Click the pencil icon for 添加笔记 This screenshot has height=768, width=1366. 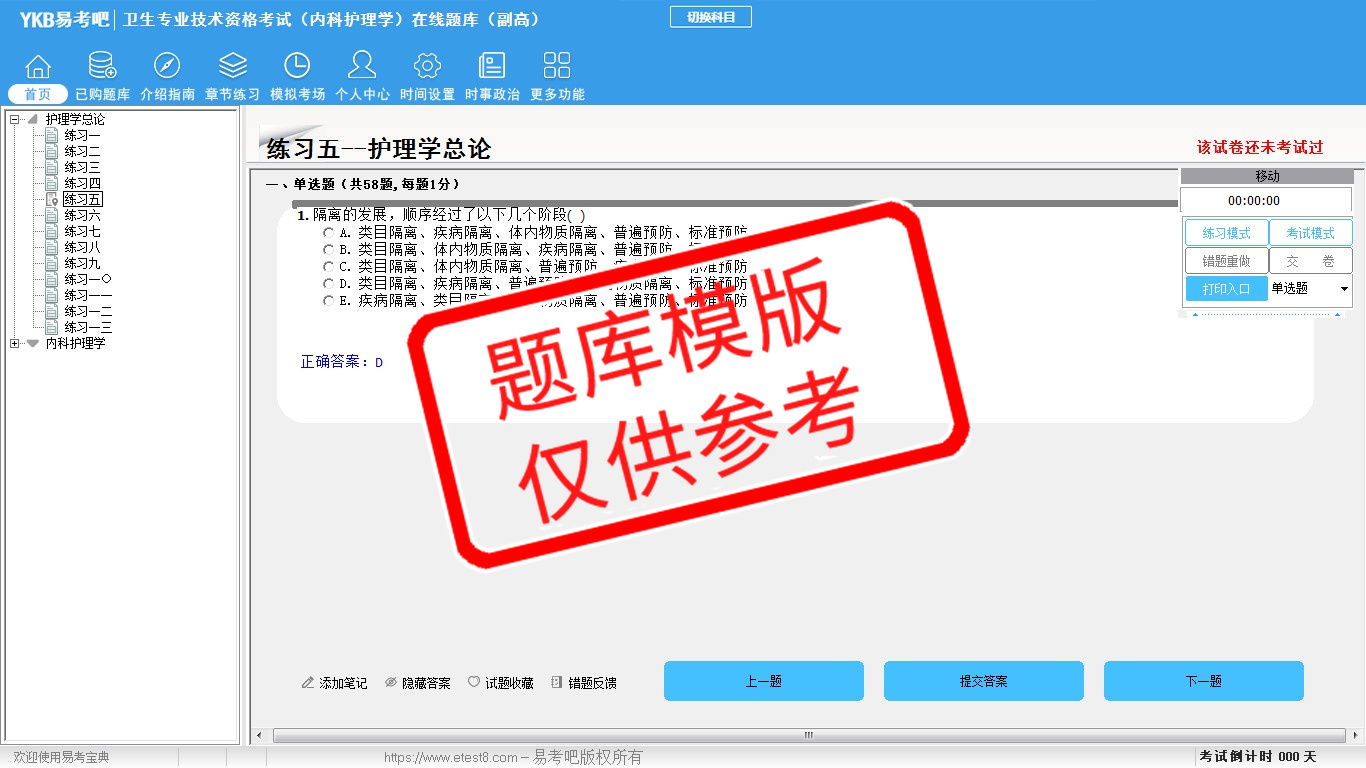tap(308, 683)
